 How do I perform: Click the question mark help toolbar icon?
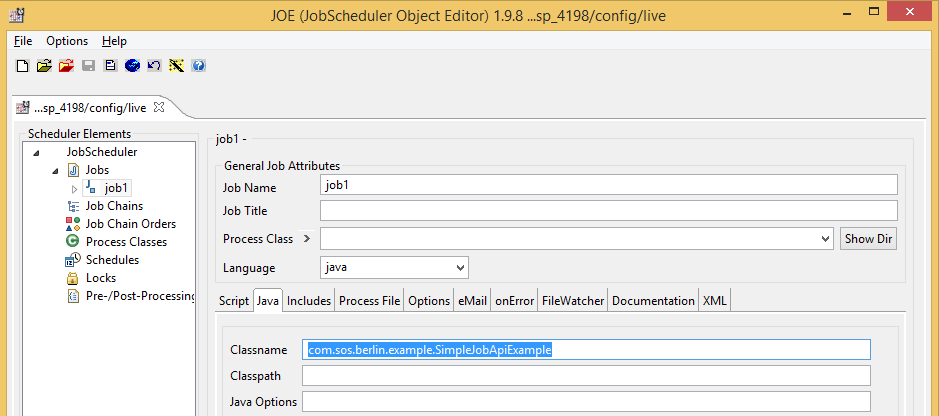tap(198, 66)
